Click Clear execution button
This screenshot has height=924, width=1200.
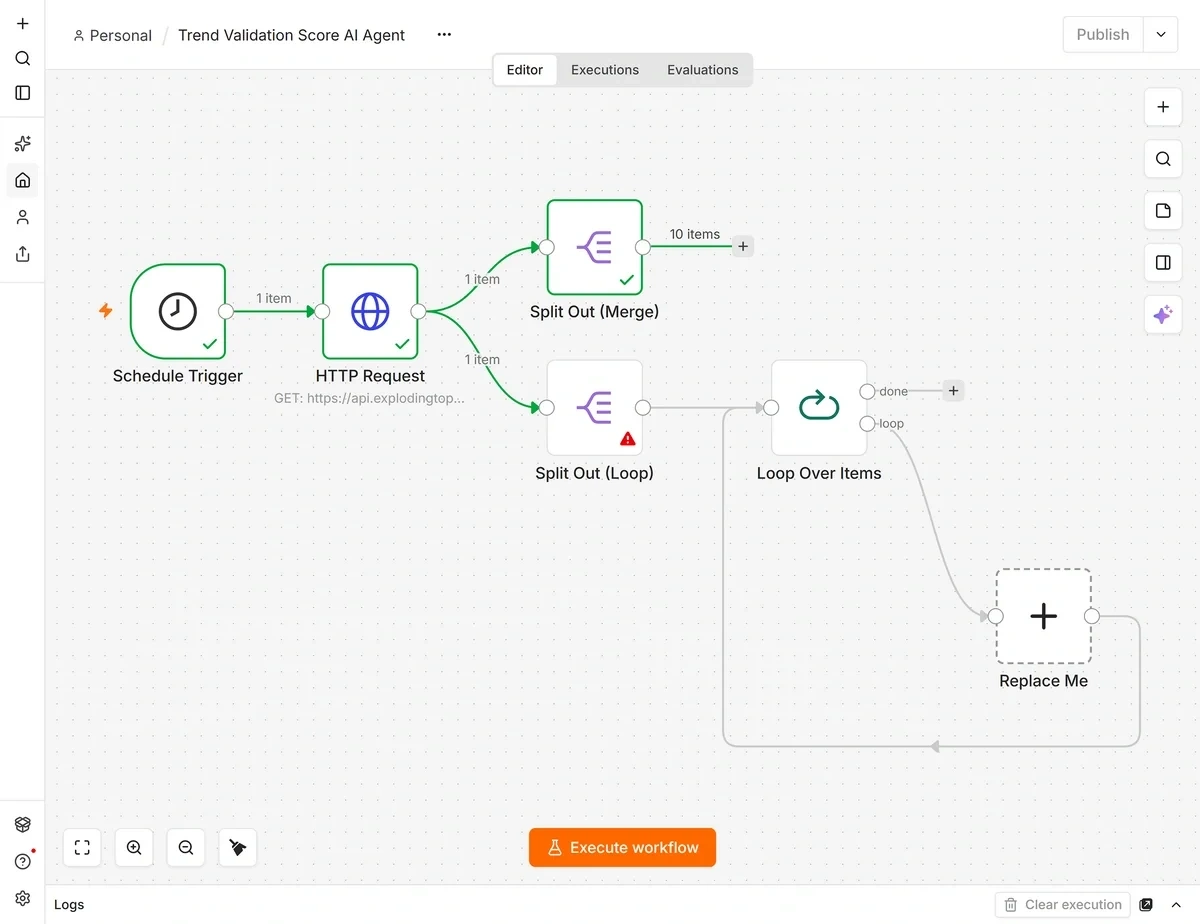1062,904
